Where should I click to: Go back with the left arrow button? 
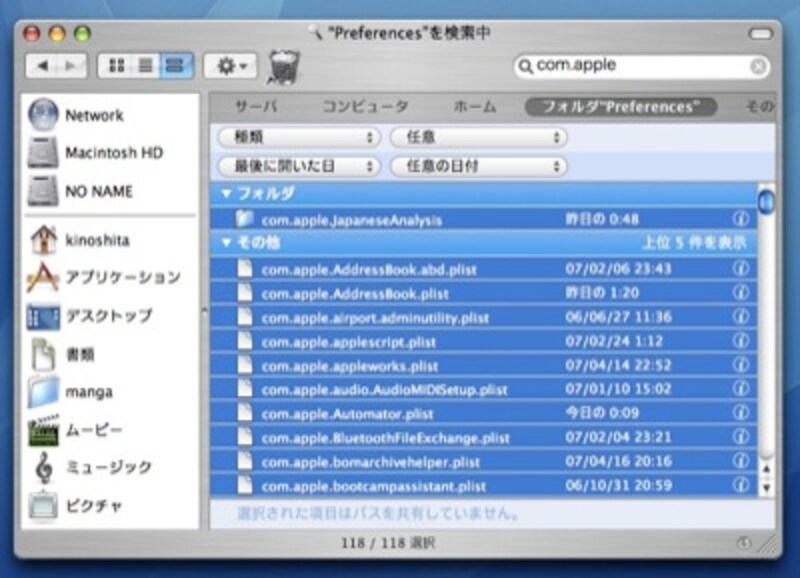pos(42,65)
